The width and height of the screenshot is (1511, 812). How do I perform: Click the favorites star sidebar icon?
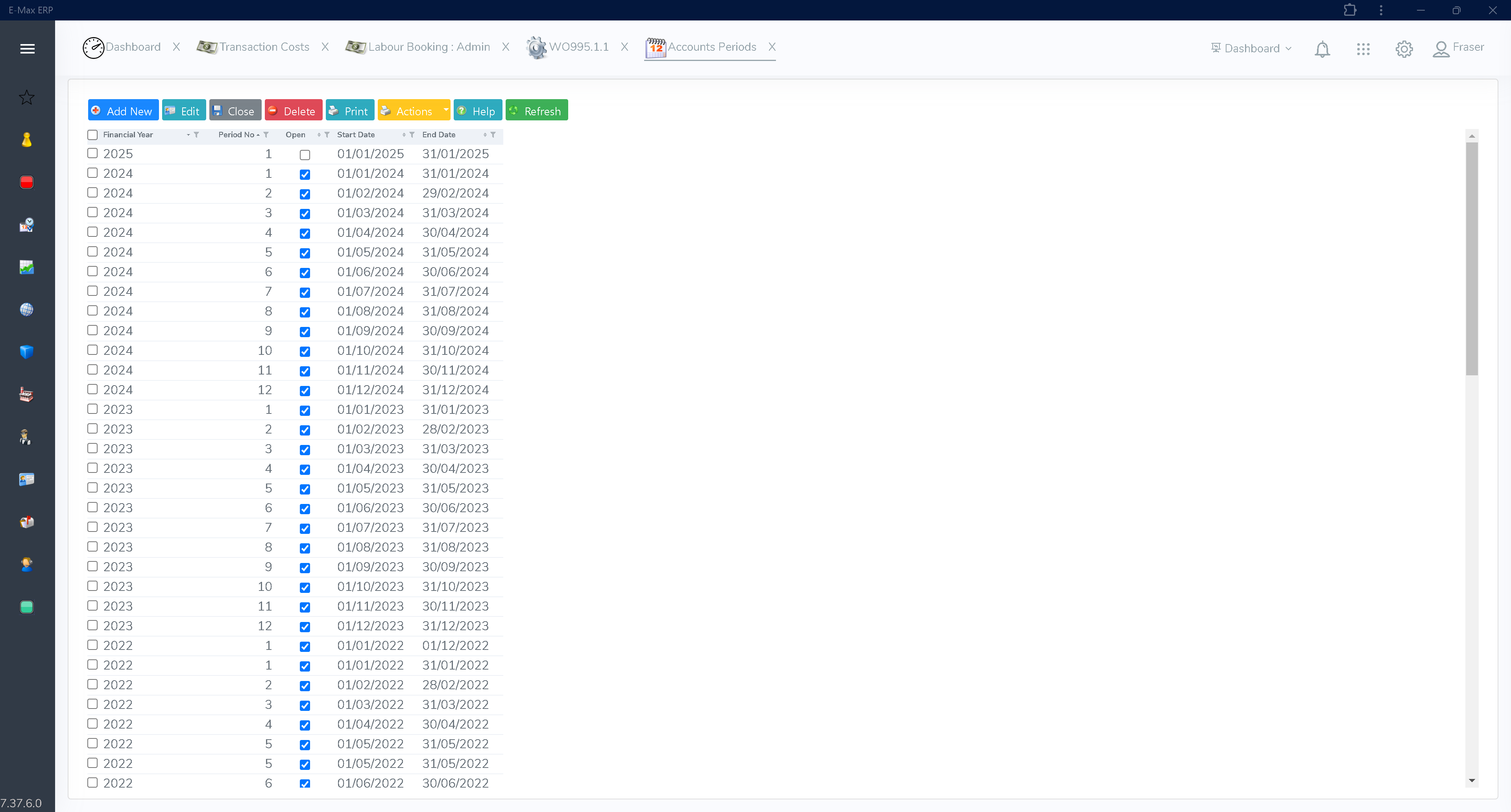point(26,97)
